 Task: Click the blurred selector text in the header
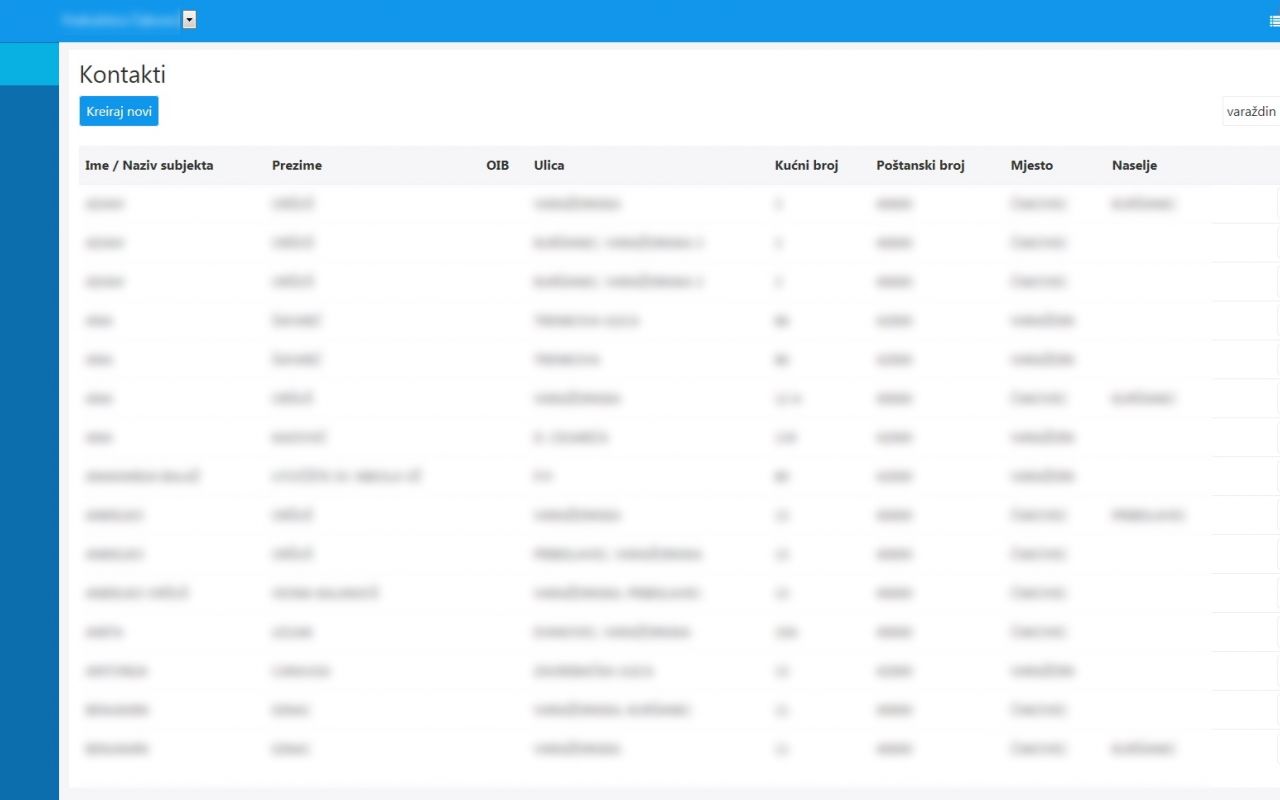click(x=119, y=20)
